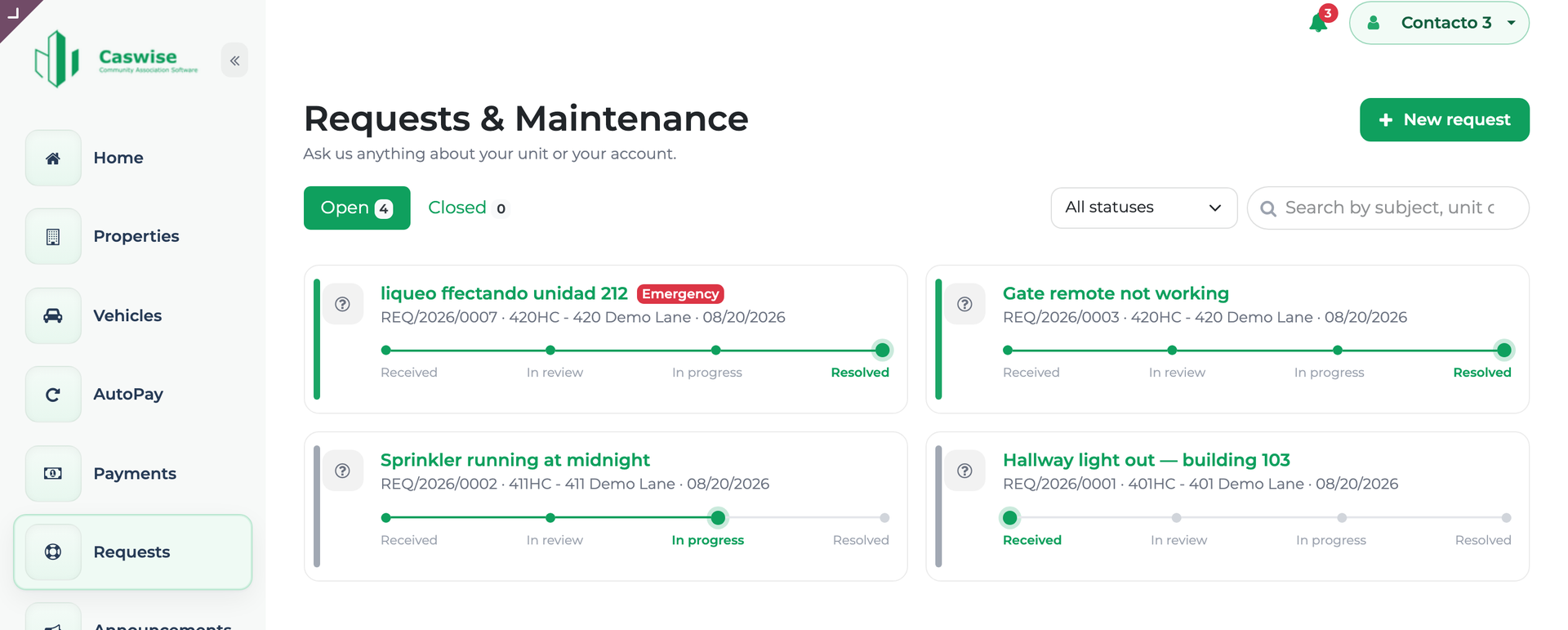Click the Payments money icon

pyautogui.click(x=53, y=473)
